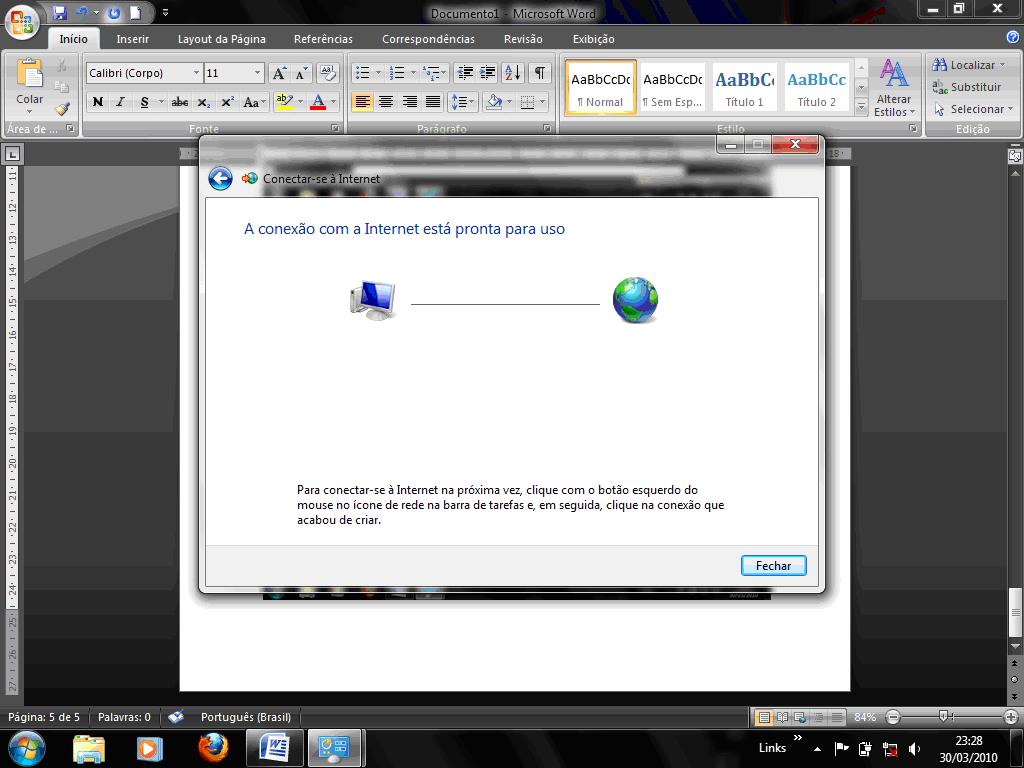This screenshot has width=1024, height=768.
Task: Open the change case dropdown
Action: point(254,102)
